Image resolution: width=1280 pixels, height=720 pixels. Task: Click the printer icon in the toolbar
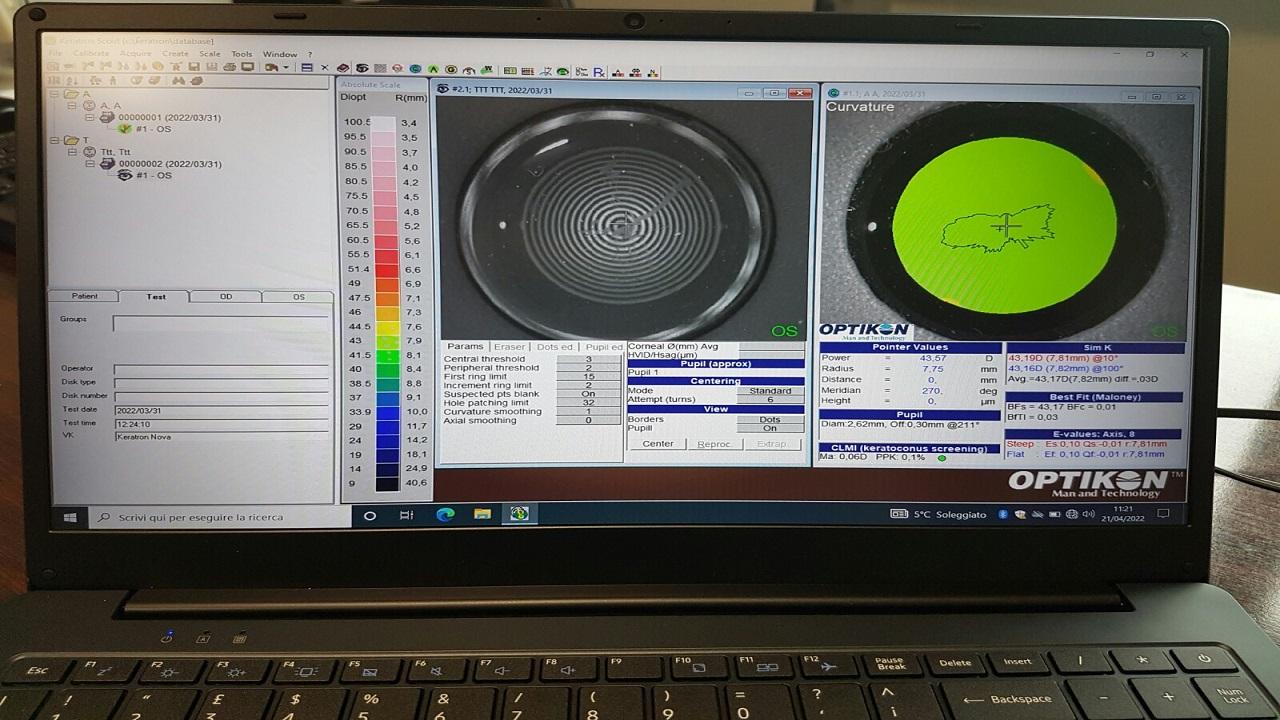click(x=231, y=67)
